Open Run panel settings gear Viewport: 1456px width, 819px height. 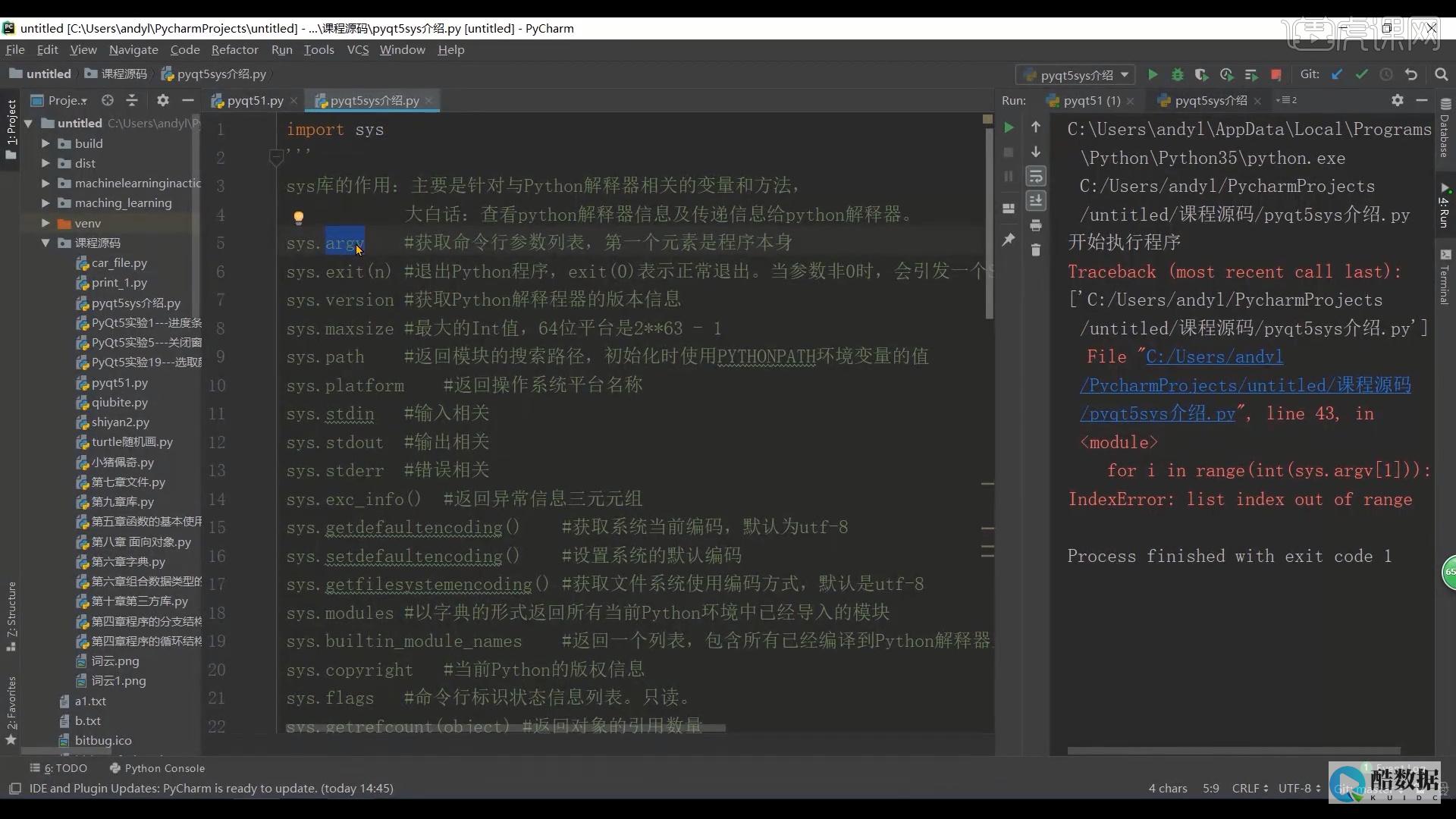coord(1398,100)
